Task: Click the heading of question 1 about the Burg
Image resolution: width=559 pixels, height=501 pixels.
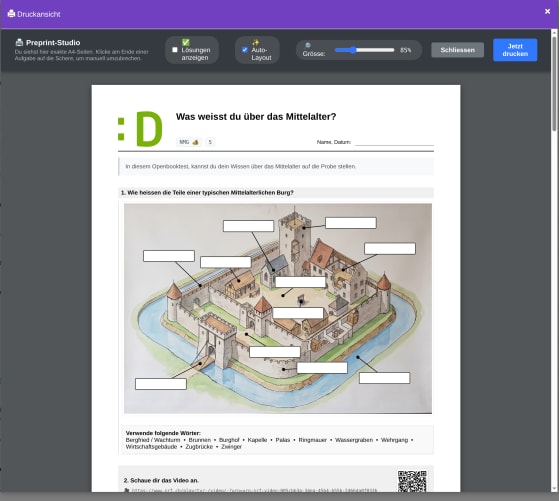Action: (207, 193)
